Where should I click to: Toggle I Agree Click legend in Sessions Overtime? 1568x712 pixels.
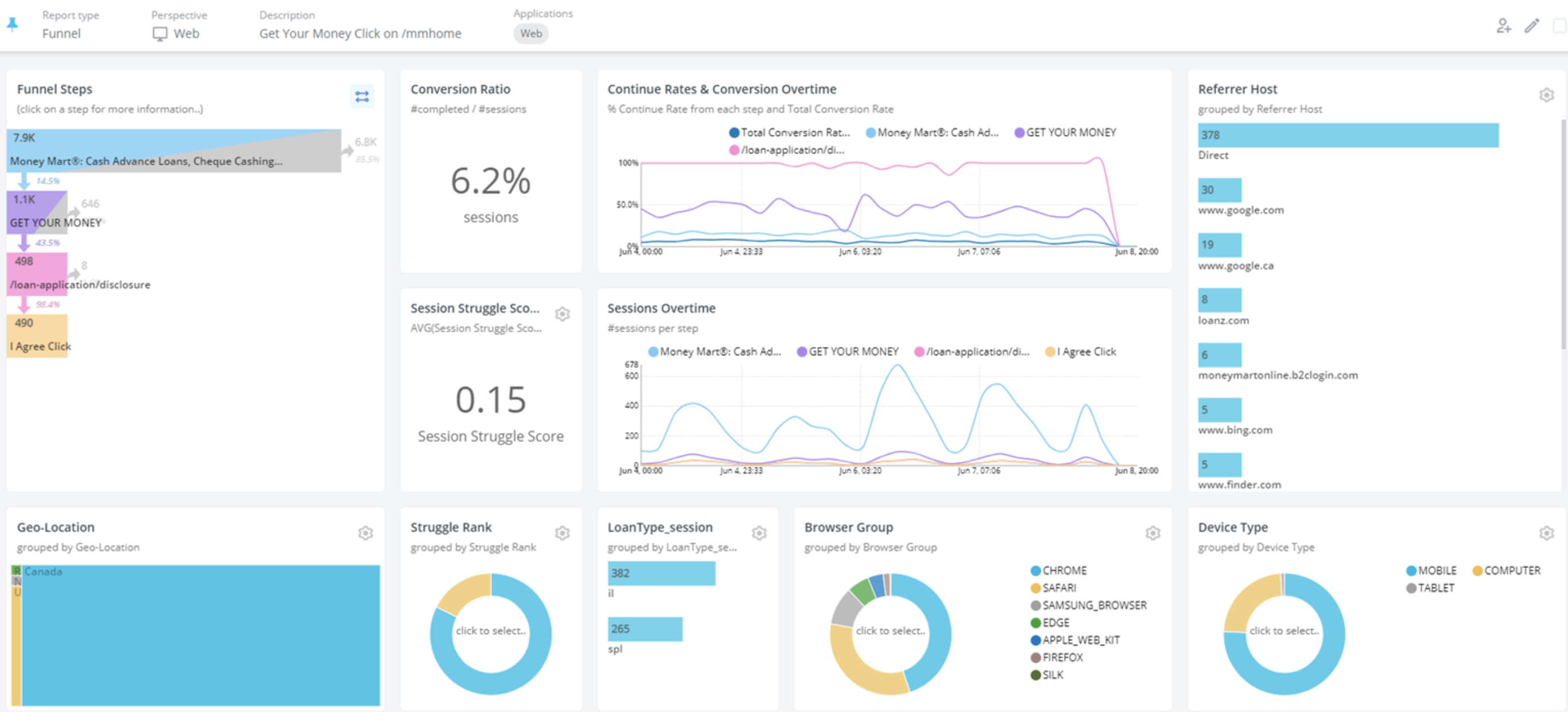pos(1080,351)
